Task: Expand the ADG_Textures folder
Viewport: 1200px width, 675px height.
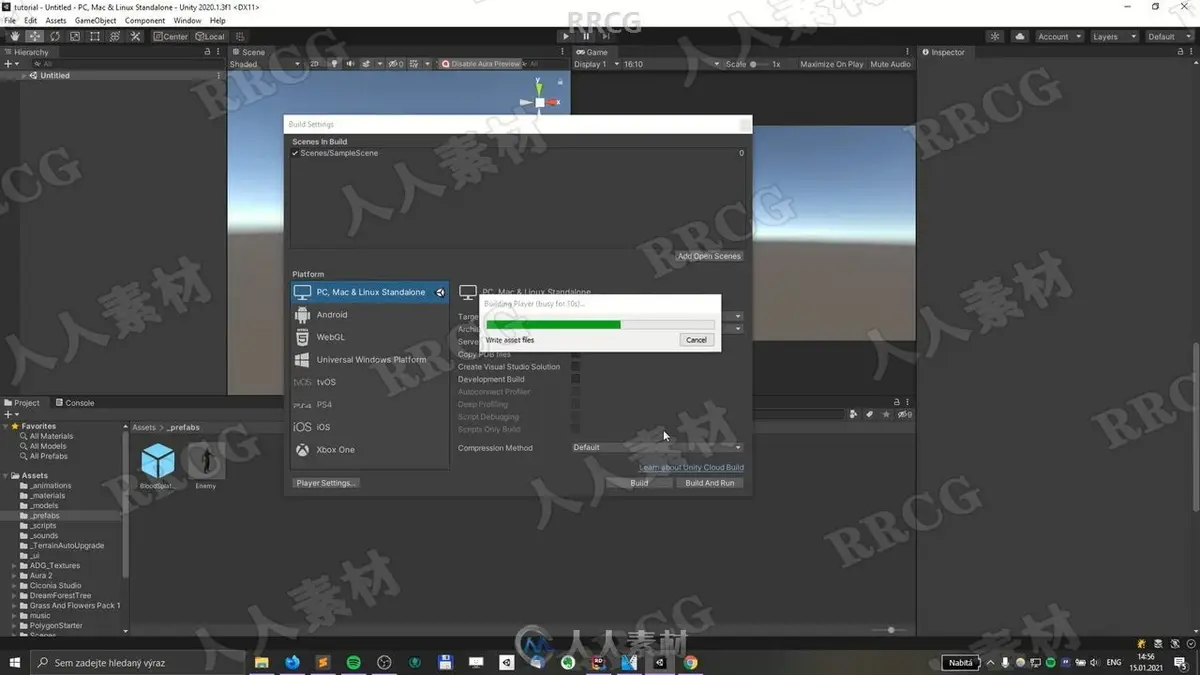Action: 15,566
